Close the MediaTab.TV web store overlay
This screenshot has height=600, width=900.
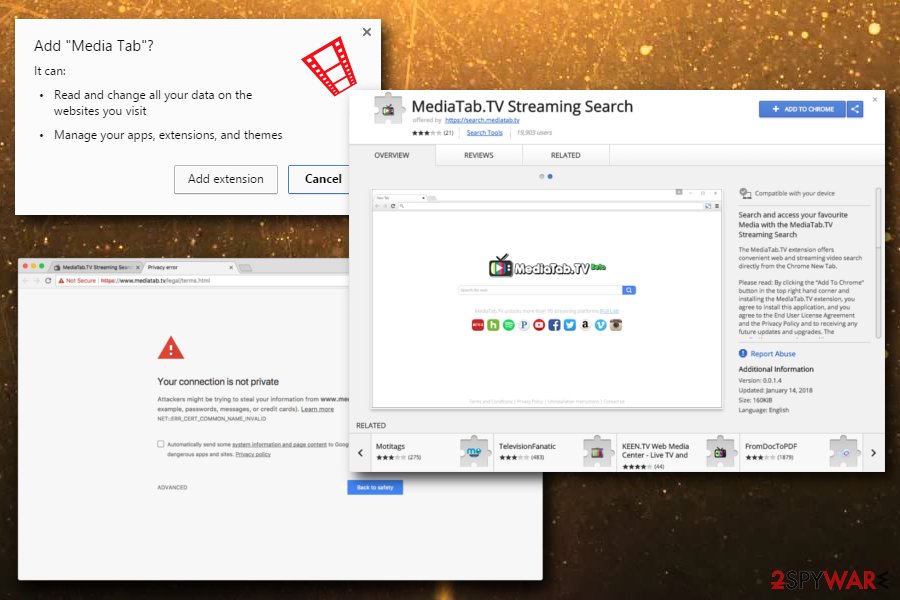pyautogui.click(x=875, y=99)
